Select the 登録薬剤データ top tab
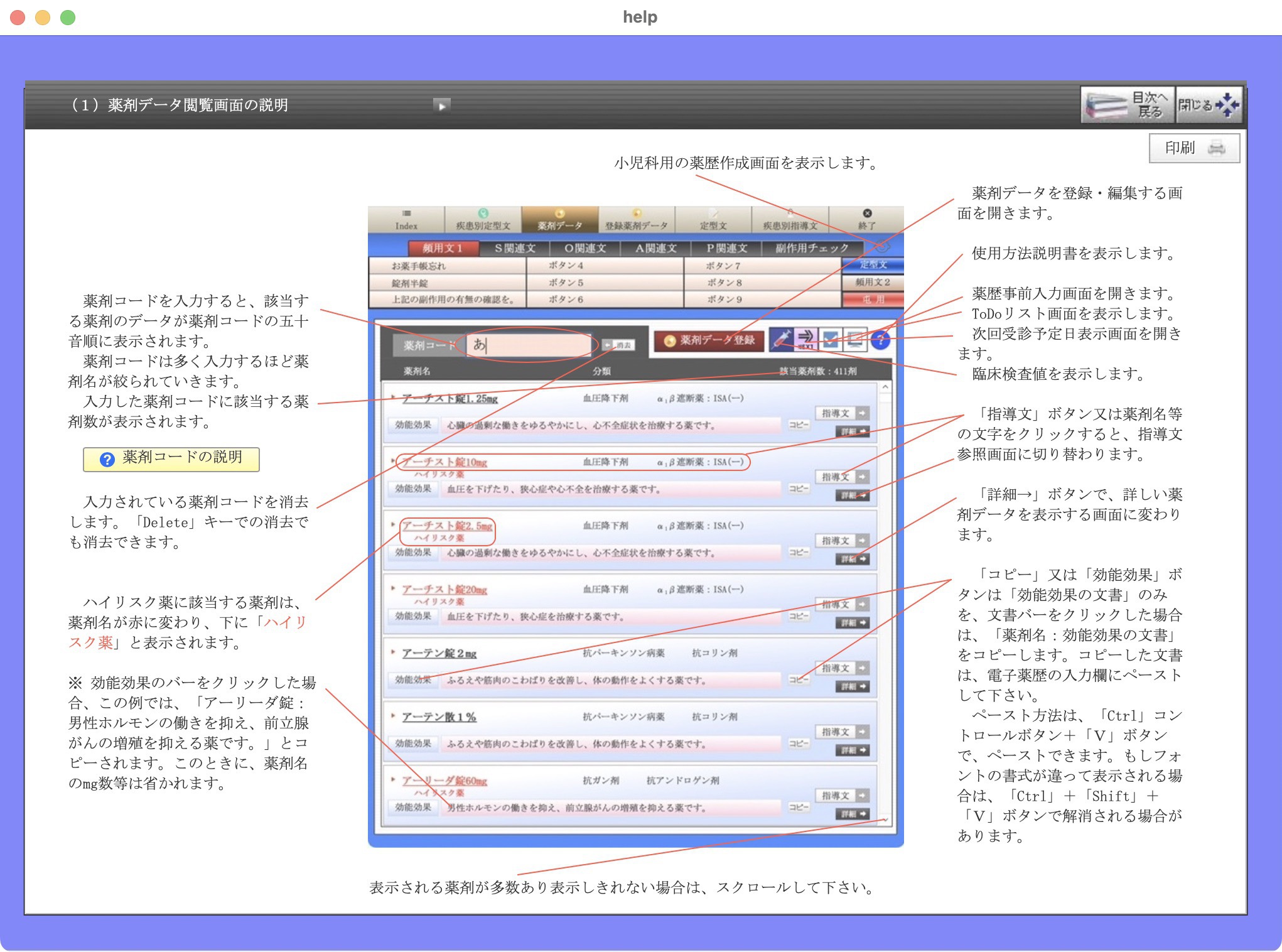1282x952 pixels. pyautogui.click(x=636, y=220)
